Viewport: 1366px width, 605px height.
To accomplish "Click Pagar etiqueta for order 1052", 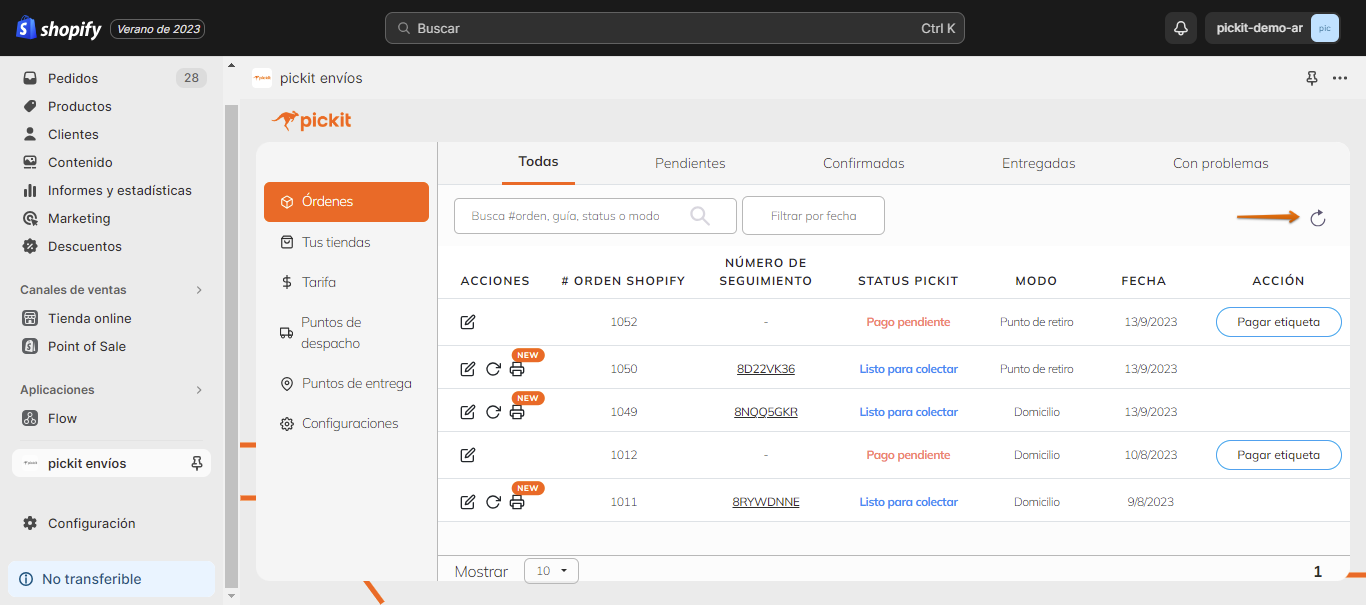I will point(1278,322).
